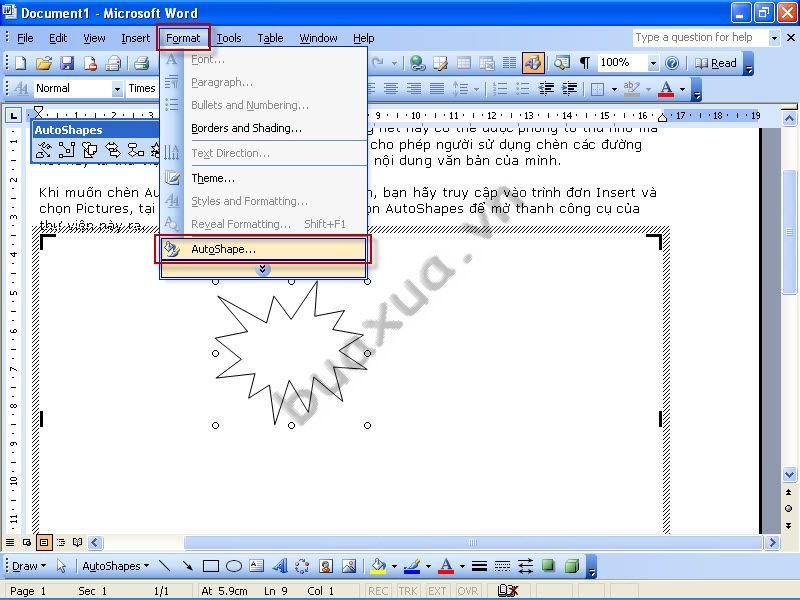Image resolution: width=800 pixels, height=600 pixels.
Task: Open the Zoom dropdown showing 100%
Action: [x=653, y=63]
